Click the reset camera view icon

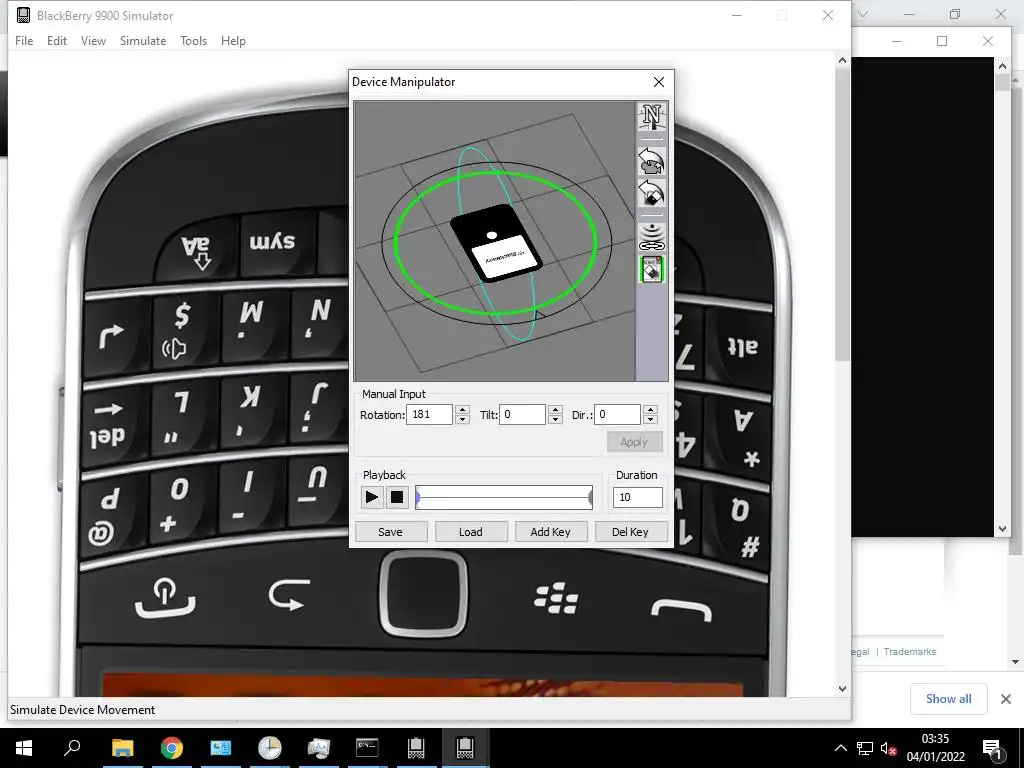tap(651, 161)
